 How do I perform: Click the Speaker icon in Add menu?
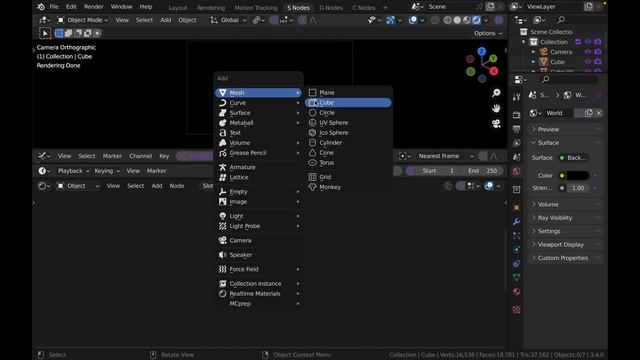(x=222, y=255)
